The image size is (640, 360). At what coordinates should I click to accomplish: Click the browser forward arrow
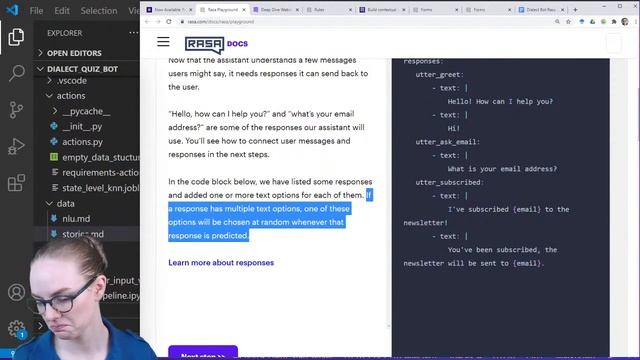pyautogui.click(x=158, y=22)
